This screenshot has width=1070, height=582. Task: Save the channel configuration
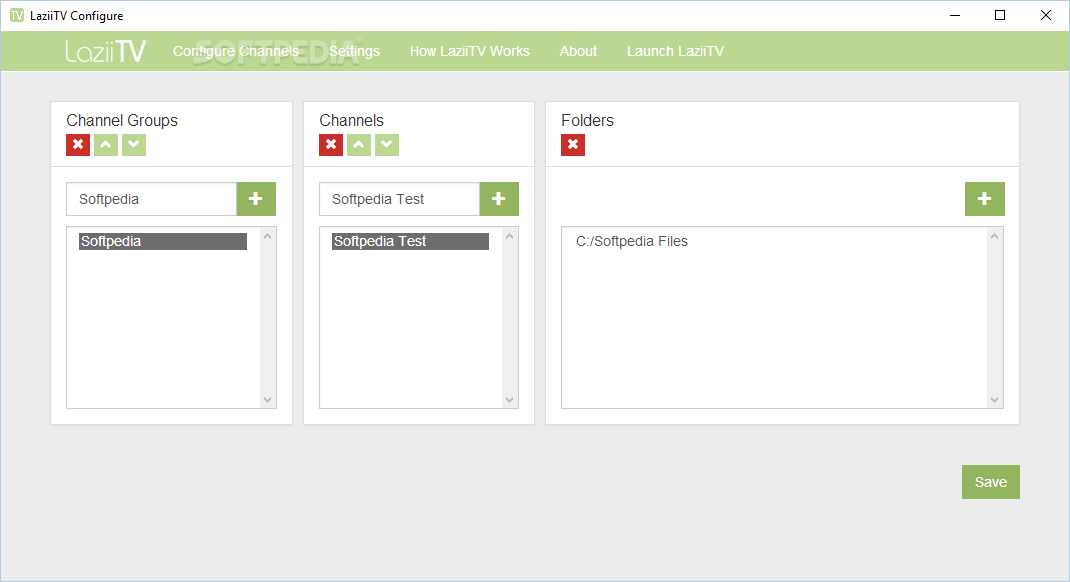pos(991,482)
